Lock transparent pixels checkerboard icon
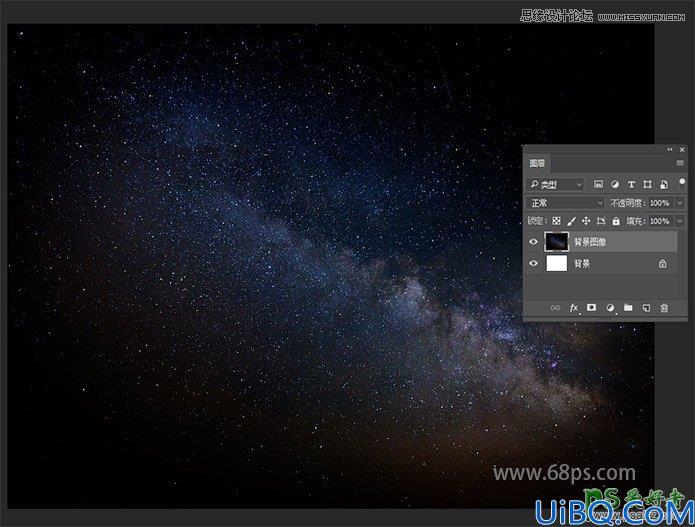695x527 pixels. coord(556,221)
